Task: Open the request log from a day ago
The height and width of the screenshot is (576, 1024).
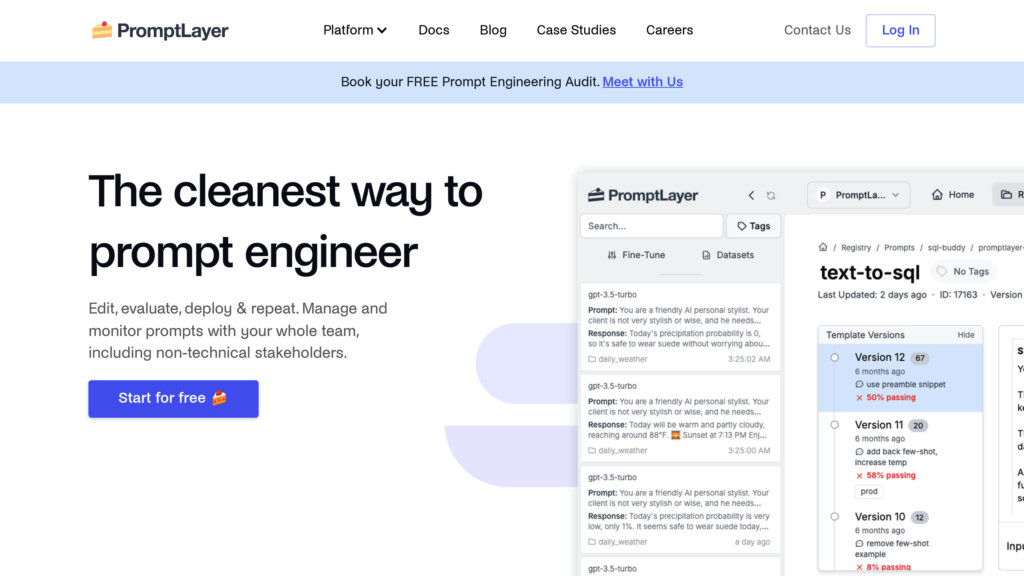Action: (680, 509)
